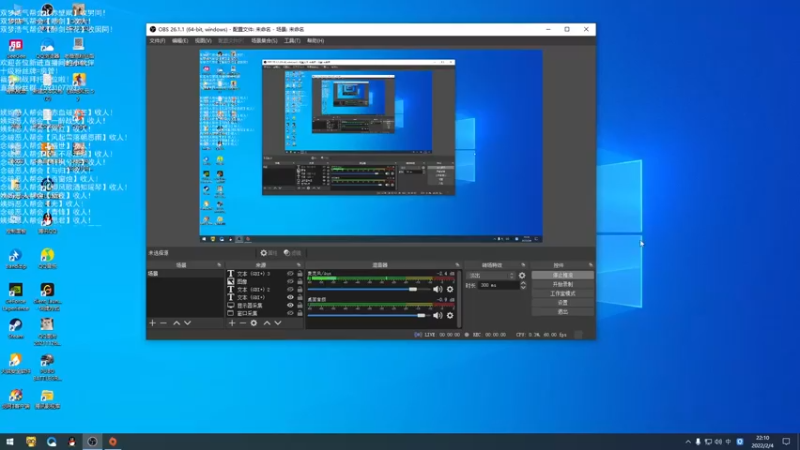Screen dimensions: 800x450
Task: Toggle visibility of 图像 source
Action: pyautogui.click(x=290, y=282)
